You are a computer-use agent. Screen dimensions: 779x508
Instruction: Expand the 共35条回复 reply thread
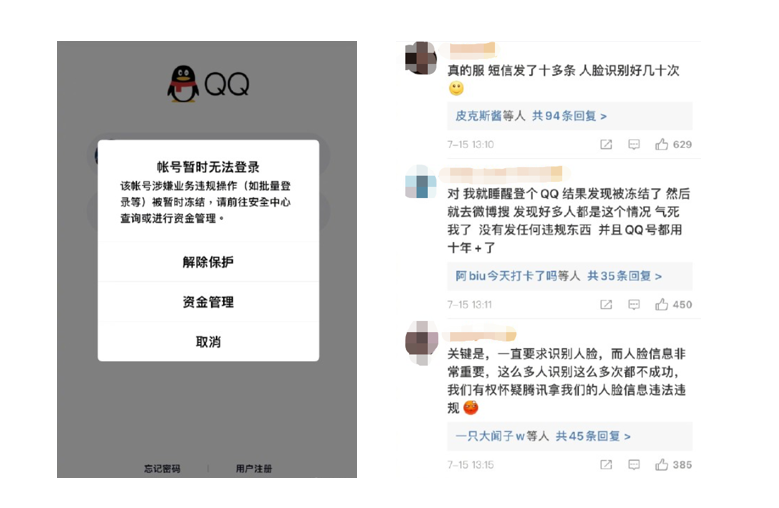coord(624,276)
